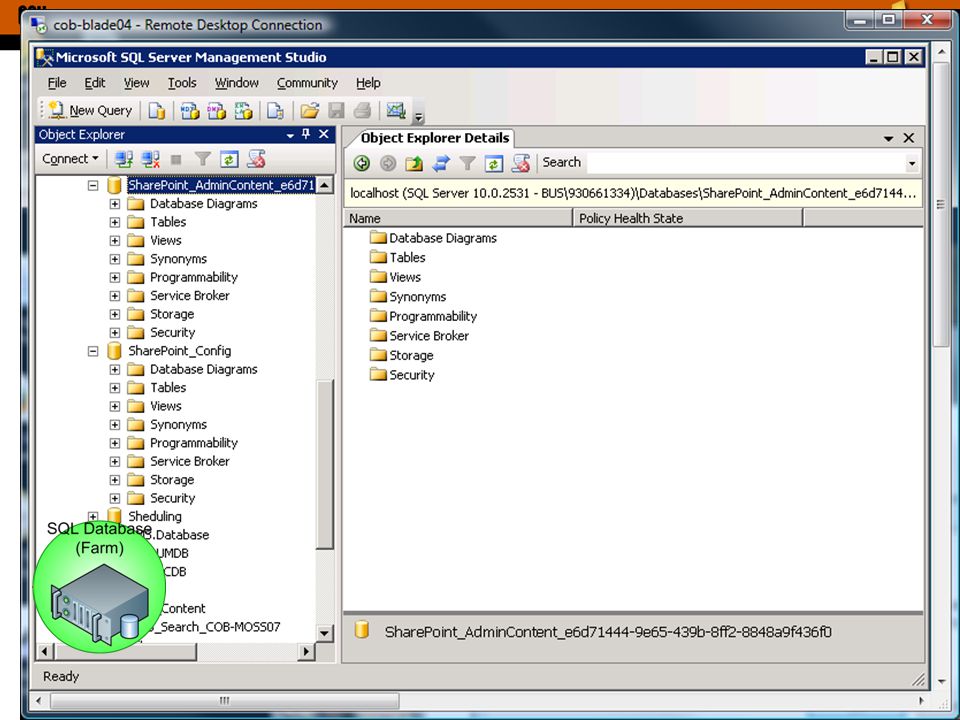Click script red-X icon in Object Explorer toolbar
Screen dimensions: 960x720
click(x=257, y=160)
